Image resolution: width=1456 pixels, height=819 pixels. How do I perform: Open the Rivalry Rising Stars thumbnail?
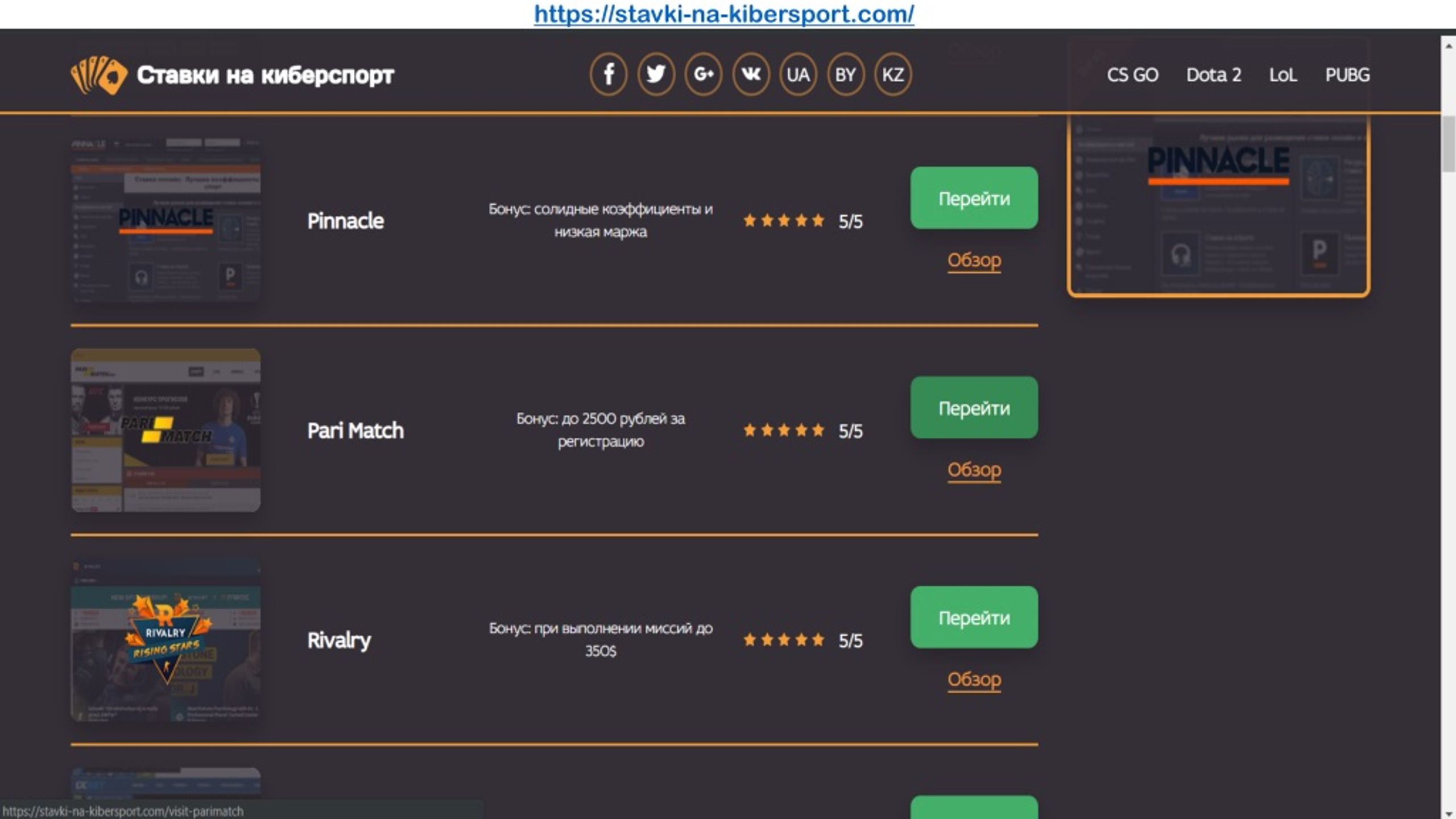tap(166, 640)
